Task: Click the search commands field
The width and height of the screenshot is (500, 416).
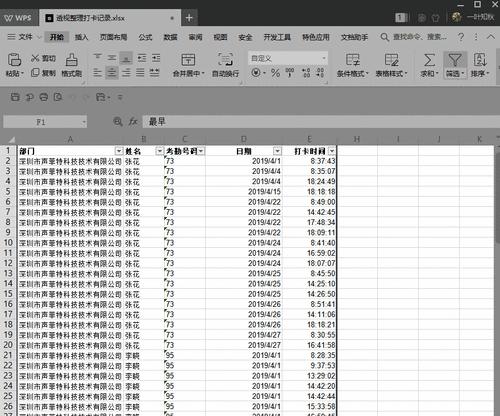Action: coord(414,37)
